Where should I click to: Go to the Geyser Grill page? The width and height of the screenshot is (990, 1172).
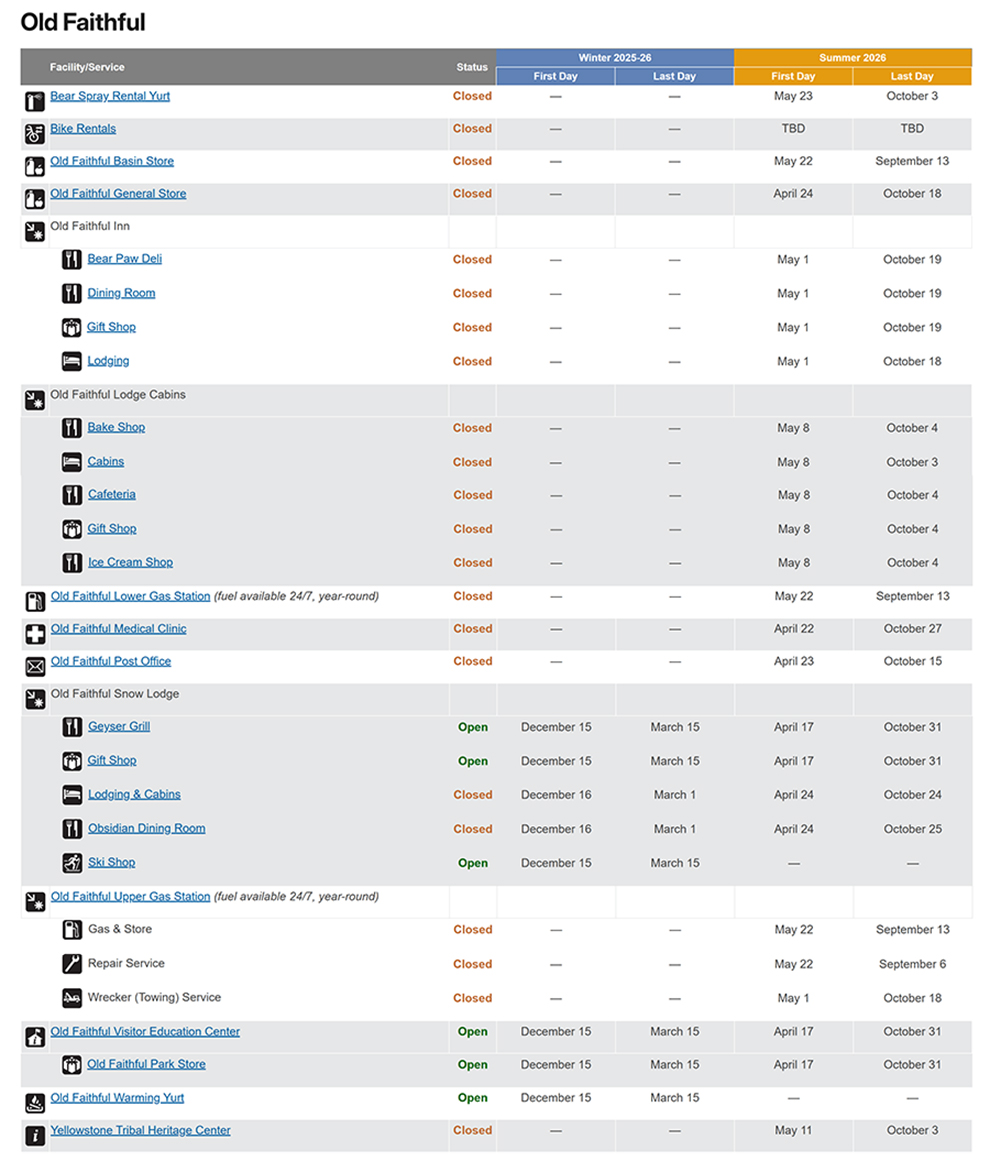pos(119,727)
